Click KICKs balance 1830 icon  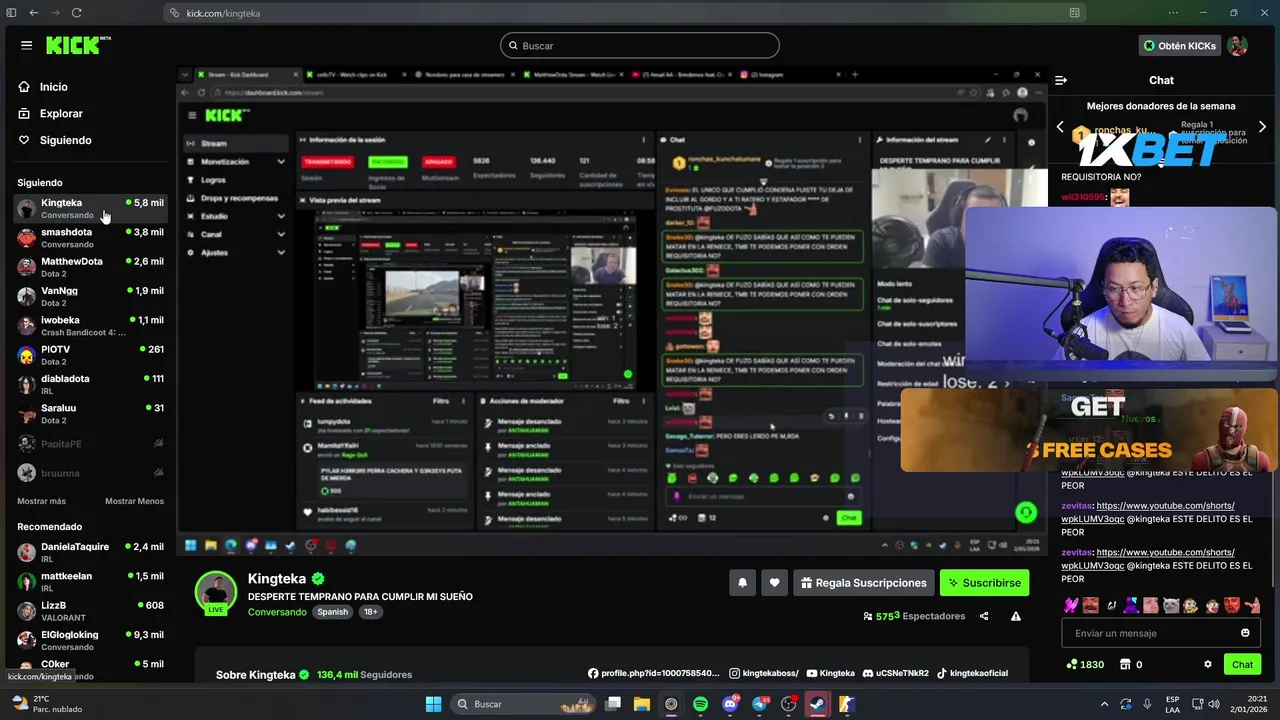[x=1085, y=664]
